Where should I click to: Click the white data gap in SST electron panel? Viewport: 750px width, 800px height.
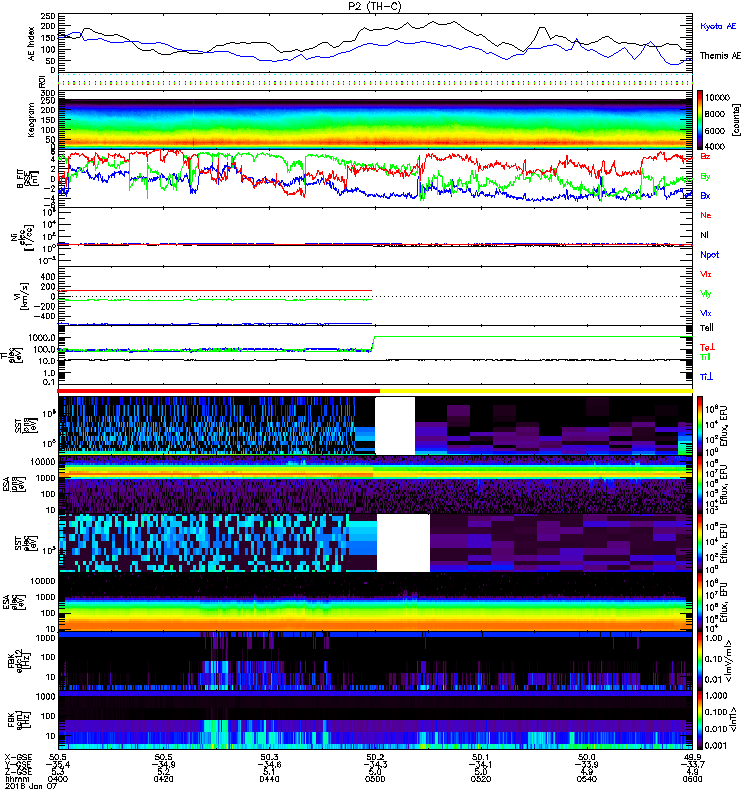[x=403, y=543]
